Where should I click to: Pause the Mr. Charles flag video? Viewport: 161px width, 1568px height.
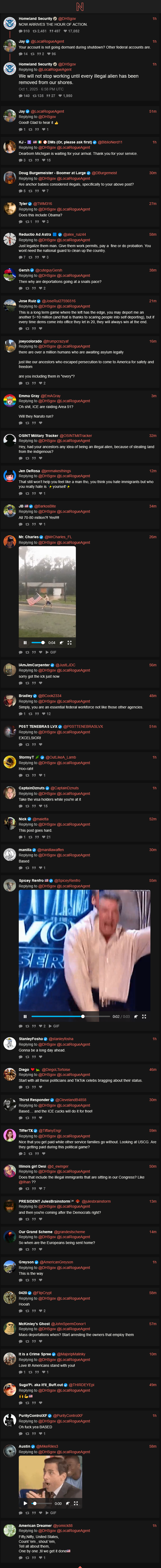[25, 642]
